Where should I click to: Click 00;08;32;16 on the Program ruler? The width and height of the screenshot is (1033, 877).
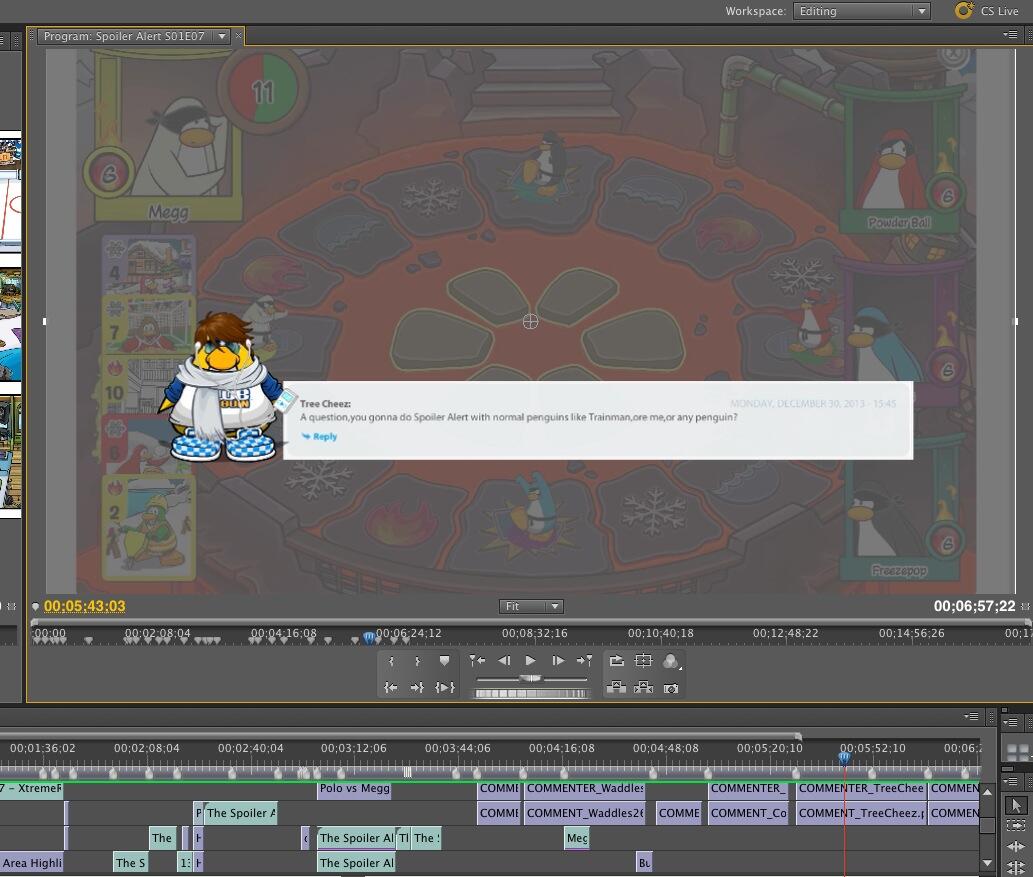534,633
